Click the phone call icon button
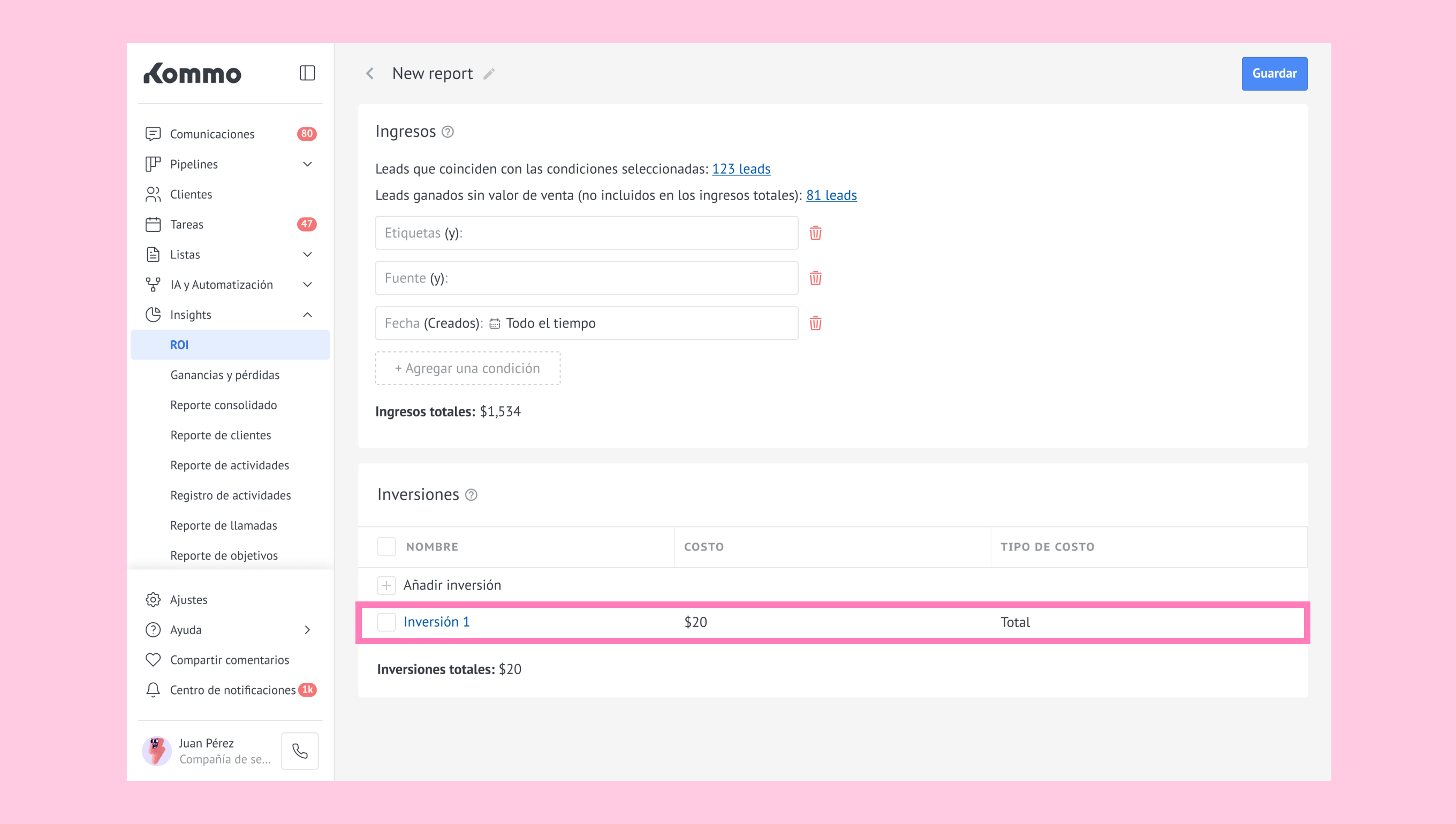Viewport: 1456px width, 824px height. pos(300,751)
